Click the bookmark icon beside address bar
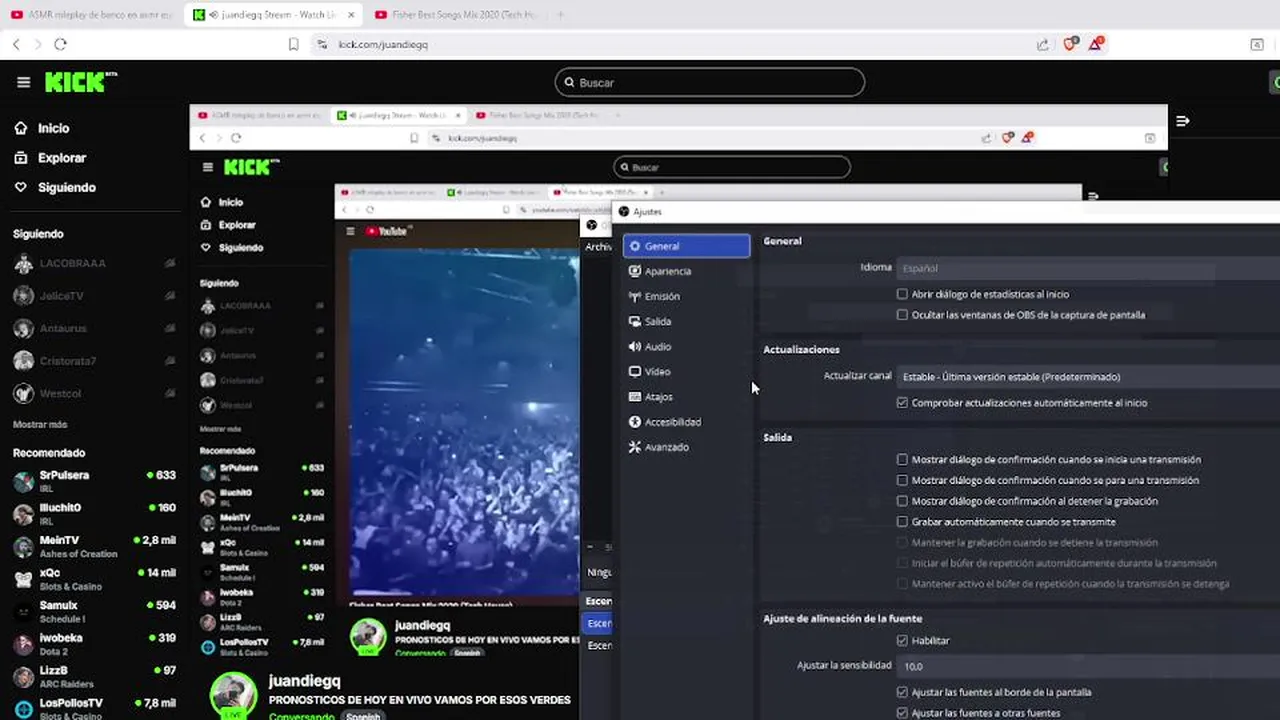This screenshot has height=720, width=1280. [x=293, y=44]
